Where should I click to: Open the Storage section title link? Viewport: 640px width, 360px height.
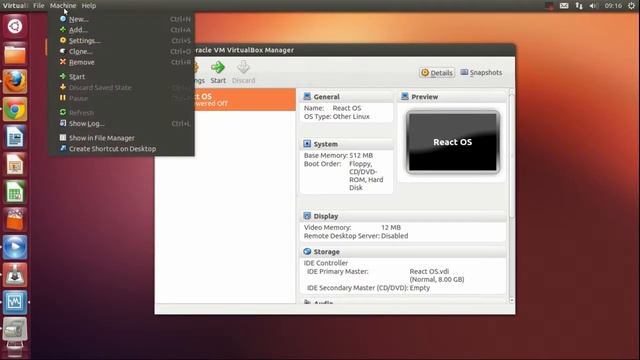pyautogui.click(x=327, y=252)
